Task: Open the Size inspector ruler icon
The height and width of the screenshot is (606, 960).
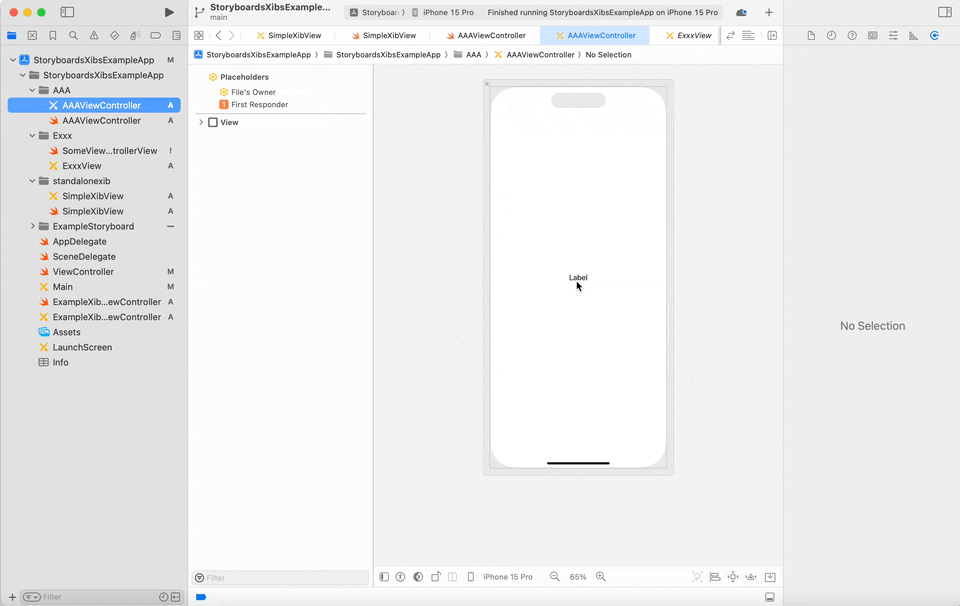Action: (914, 35)
